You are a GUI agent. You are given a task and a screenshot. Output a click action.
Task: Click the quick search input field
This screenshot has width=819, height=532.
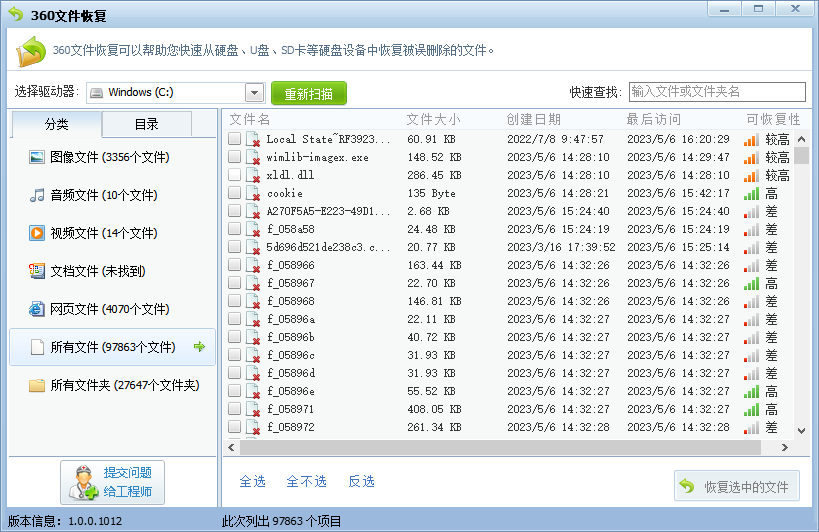tap(717, 92)
